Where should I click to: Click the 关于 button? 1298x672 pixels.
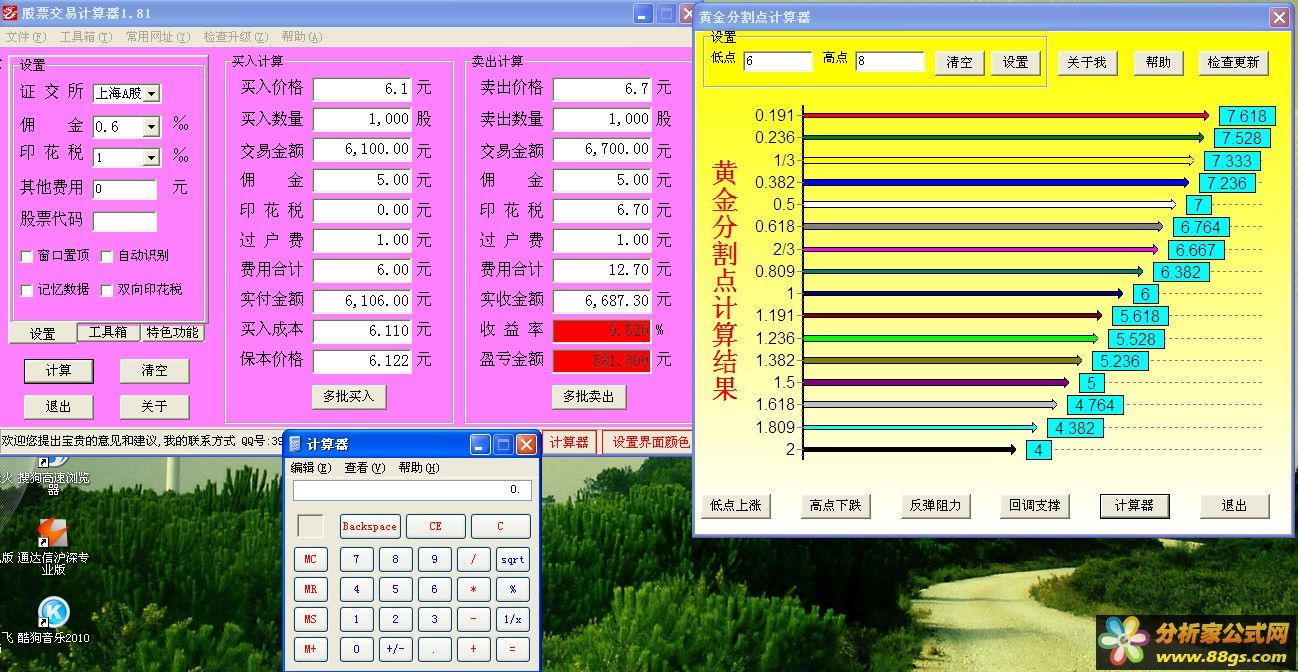click(154, 407)
